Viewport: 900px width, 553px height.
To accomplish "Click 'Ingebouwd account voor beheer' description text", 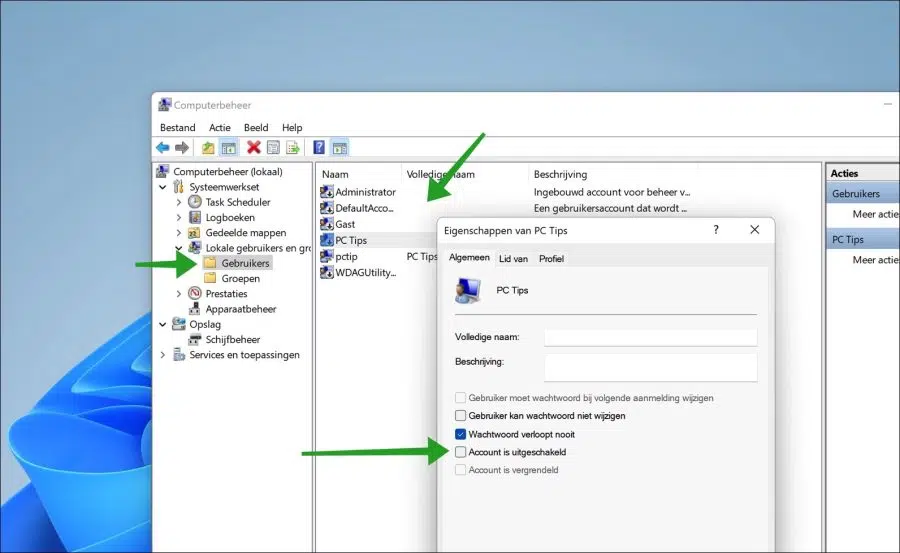I will 612,192.
